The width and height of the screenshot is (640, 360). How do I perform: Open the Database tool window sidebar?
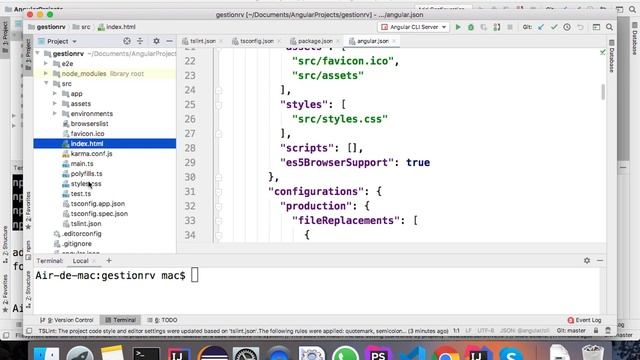click(x=611, y=56)
